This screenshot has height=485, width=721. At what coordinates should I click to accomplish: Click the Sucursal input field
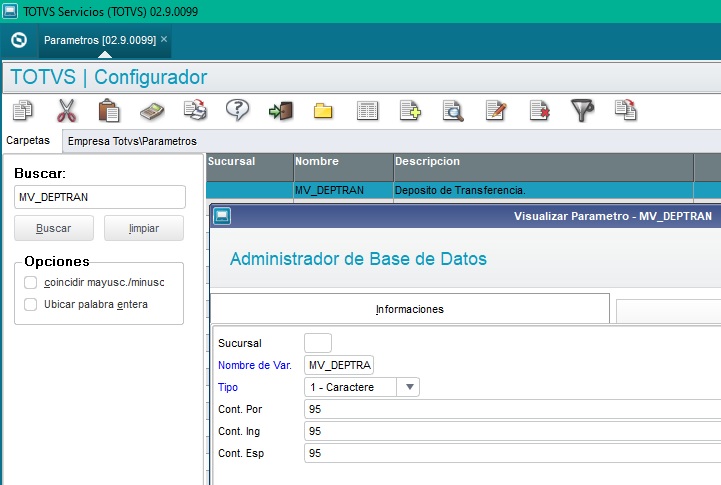coord(318,343)
